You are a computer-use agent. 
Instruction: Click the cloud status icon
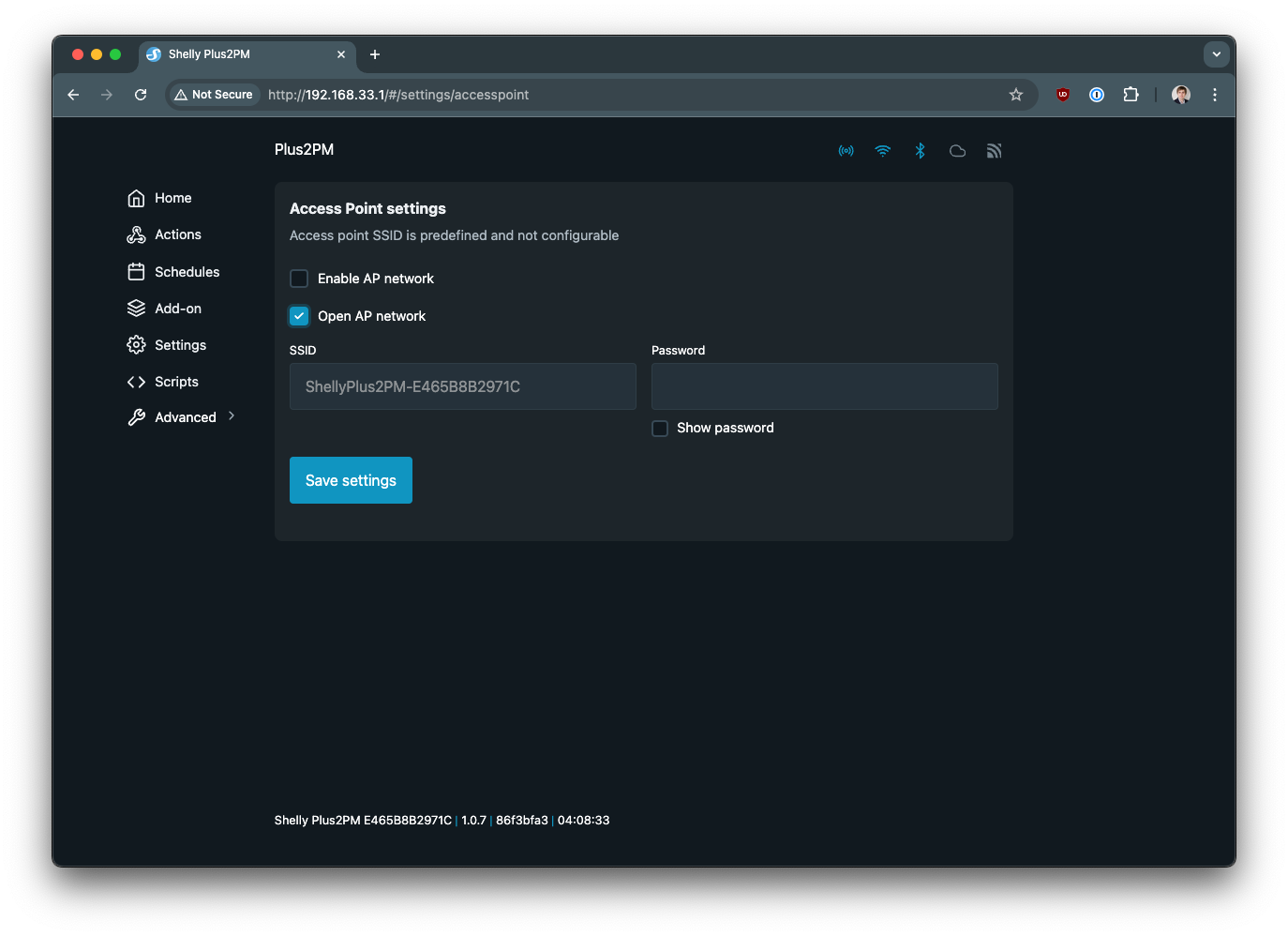click(957, 151)
